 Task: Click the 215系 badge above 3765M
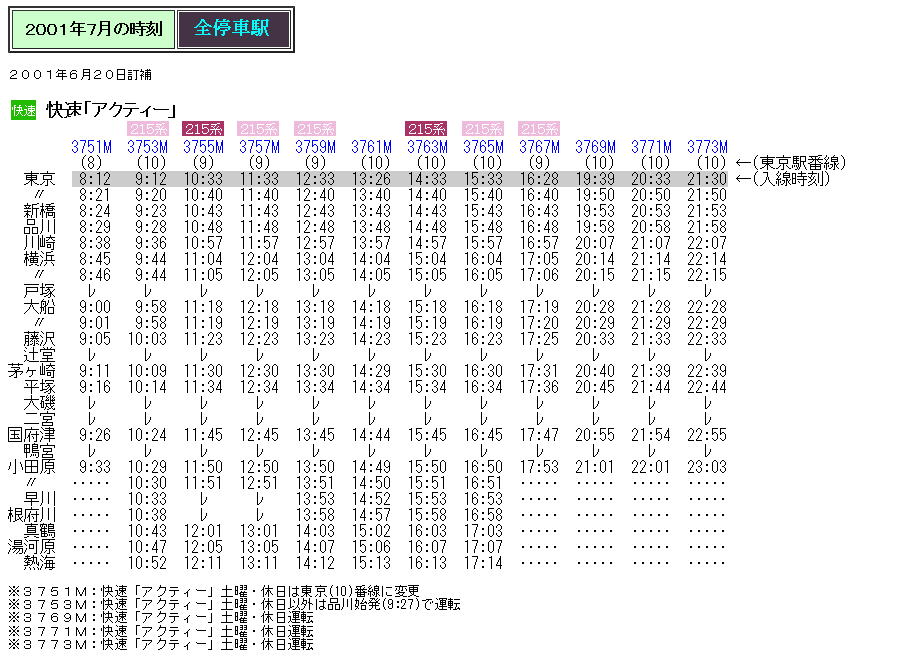[x=483, y=129]
